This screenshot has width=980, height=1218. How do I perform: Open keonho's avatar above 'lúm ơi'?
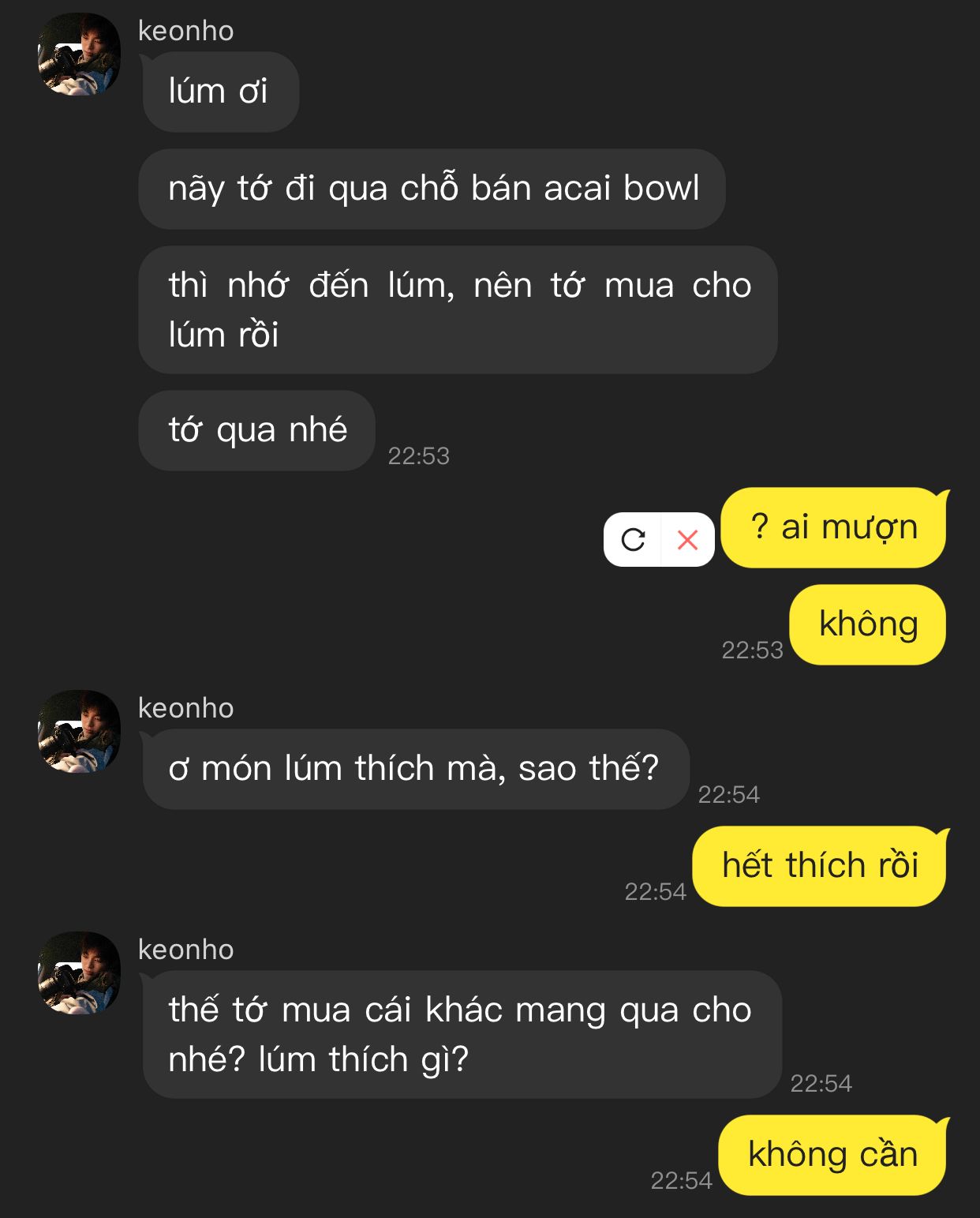(79, 54)
